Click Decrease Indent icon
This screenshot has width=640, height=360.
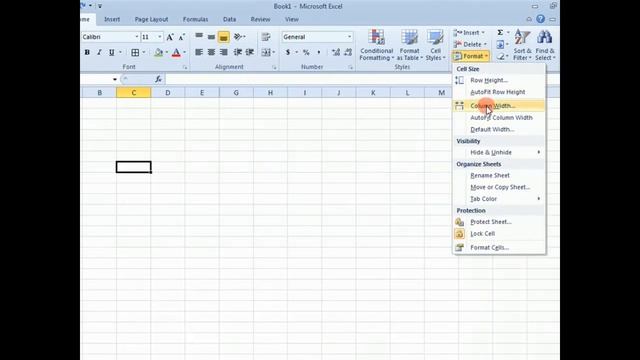238,52
